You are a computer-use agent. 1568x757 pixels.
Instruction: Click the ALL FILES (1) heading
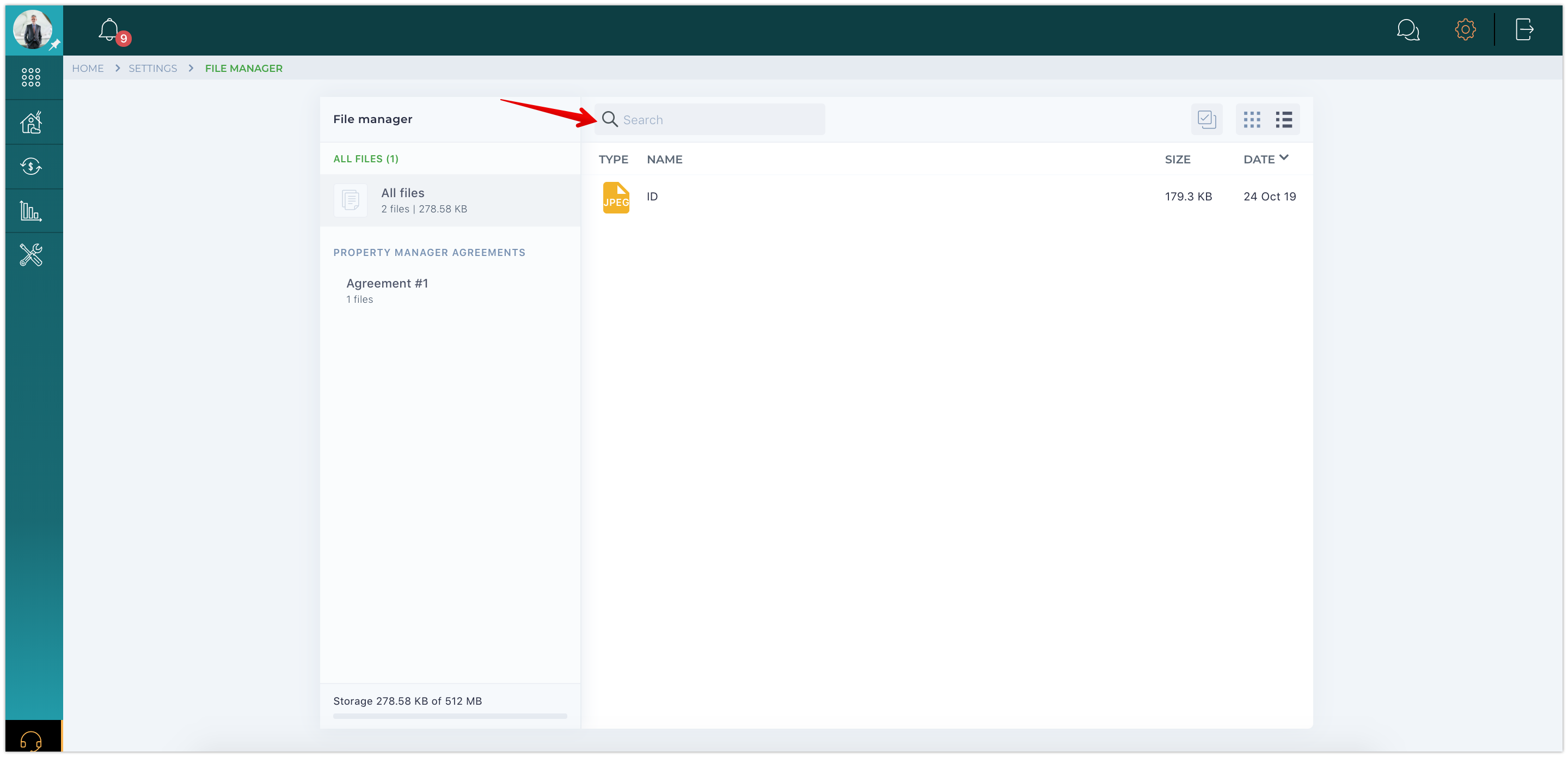[x=366, y=159]
